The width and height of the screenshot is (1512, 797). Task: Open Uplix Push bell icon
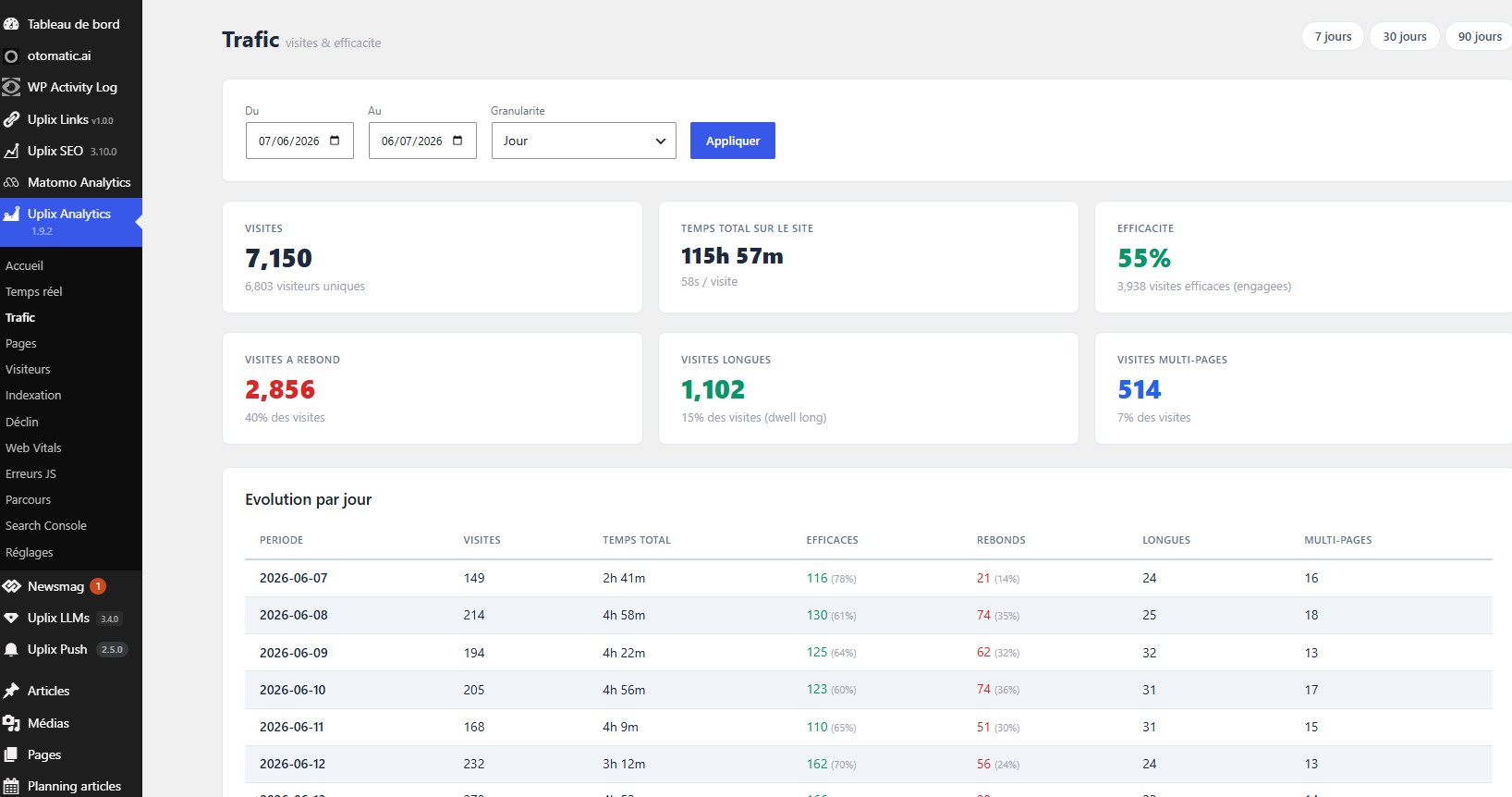pos(11,649)
